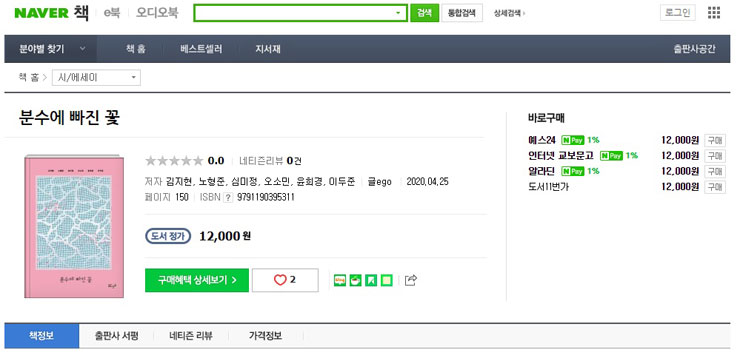
Task: Open author 이두준 link
Action: coord(342,182)
